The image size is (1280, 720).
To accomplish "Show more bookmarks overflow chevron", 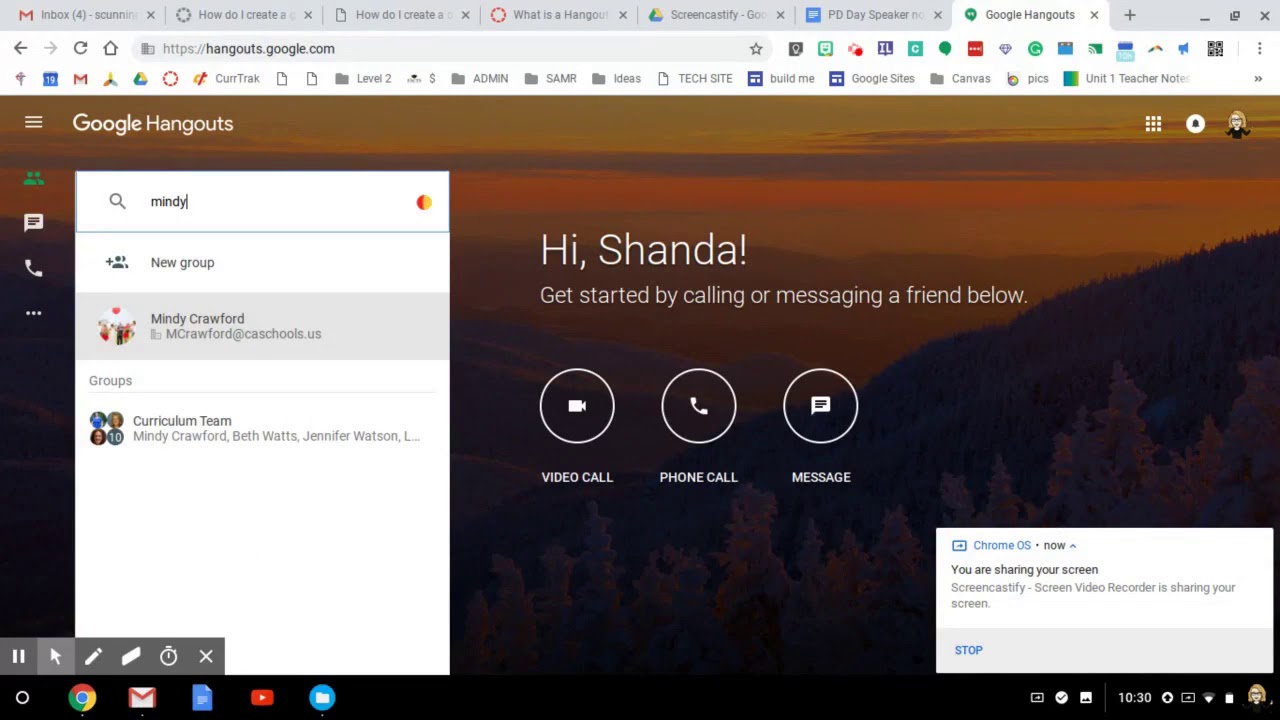I will 1258,78.
